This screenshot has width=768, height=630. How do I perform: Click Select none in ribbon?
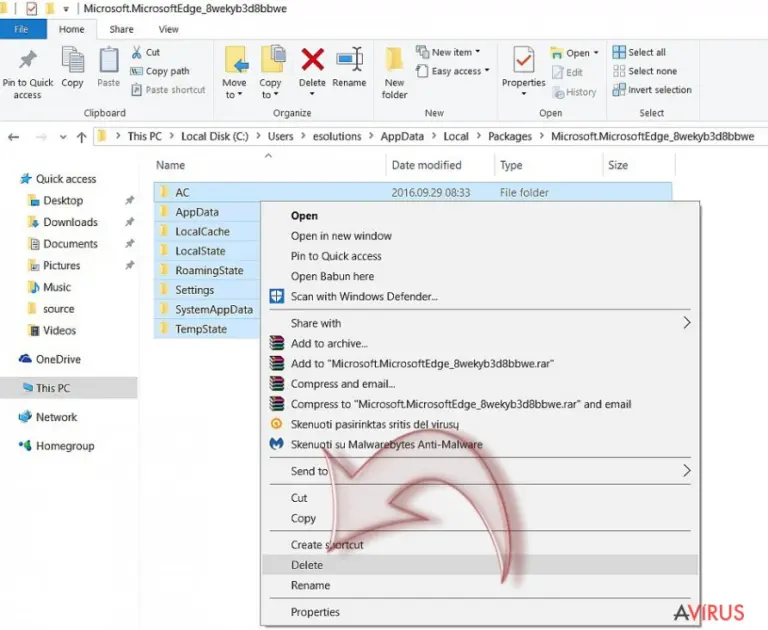click(x=645, y=71)
